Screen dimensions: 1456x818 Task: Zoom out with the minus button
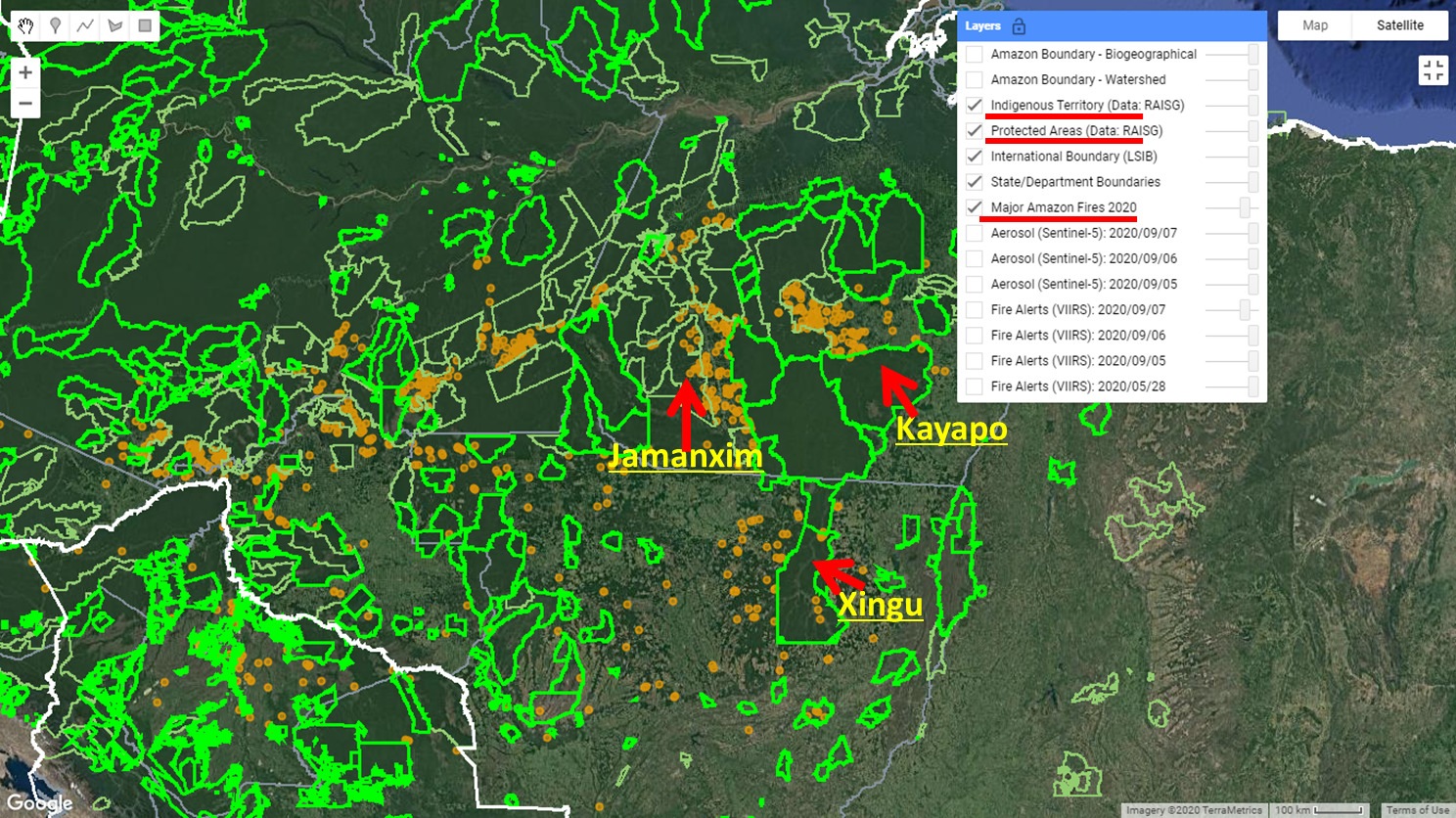(25, 103)
